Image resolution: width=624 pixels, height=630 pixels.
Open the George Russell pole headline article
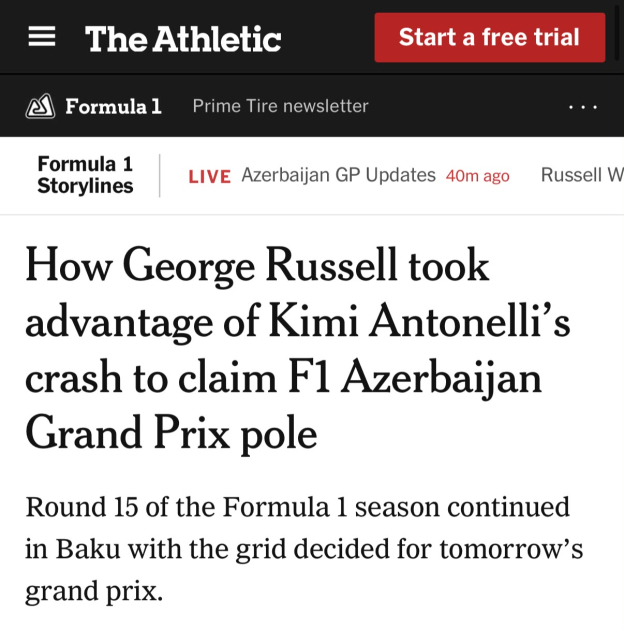[298, 349]
